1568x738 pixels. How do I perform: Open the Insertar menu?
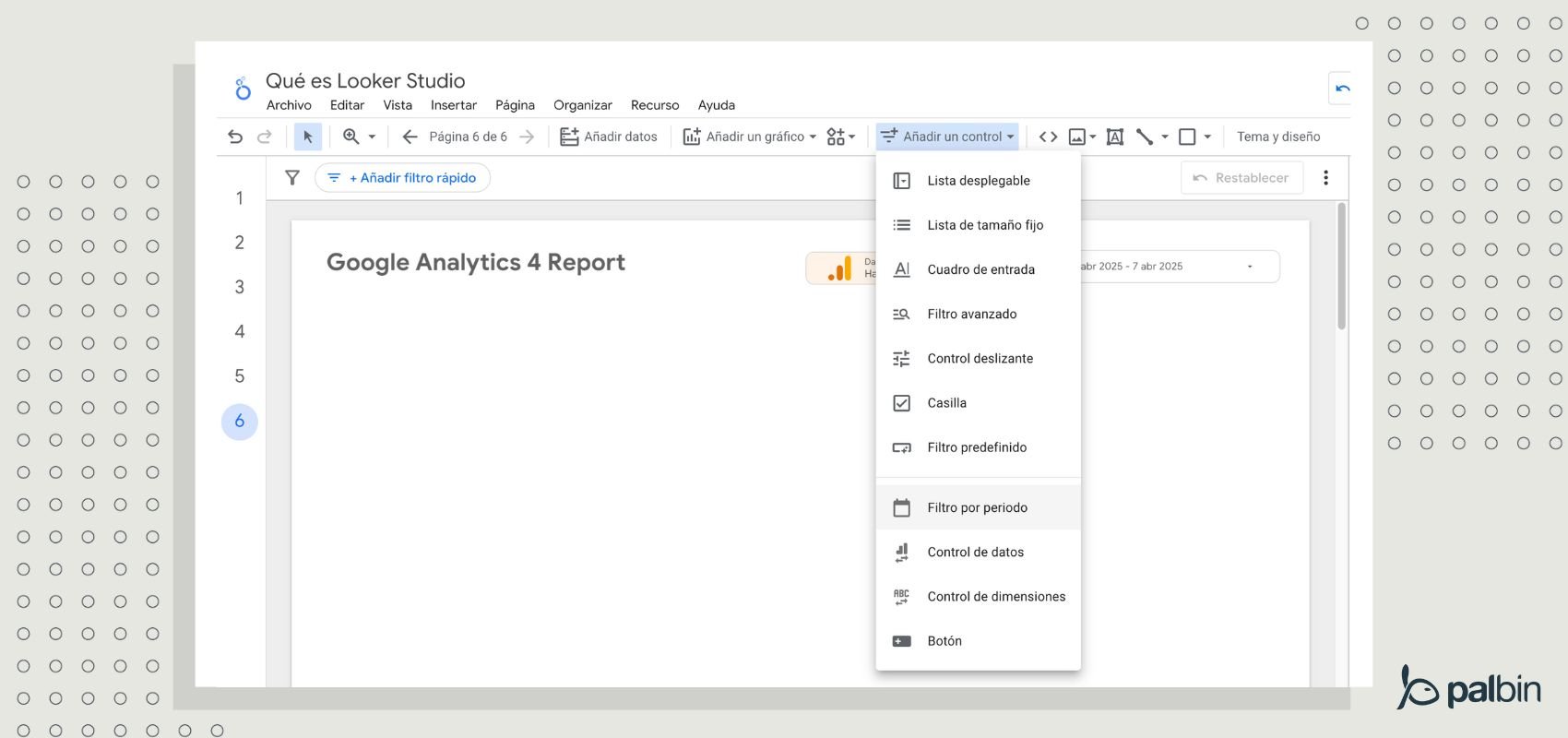tap(454, 105)
